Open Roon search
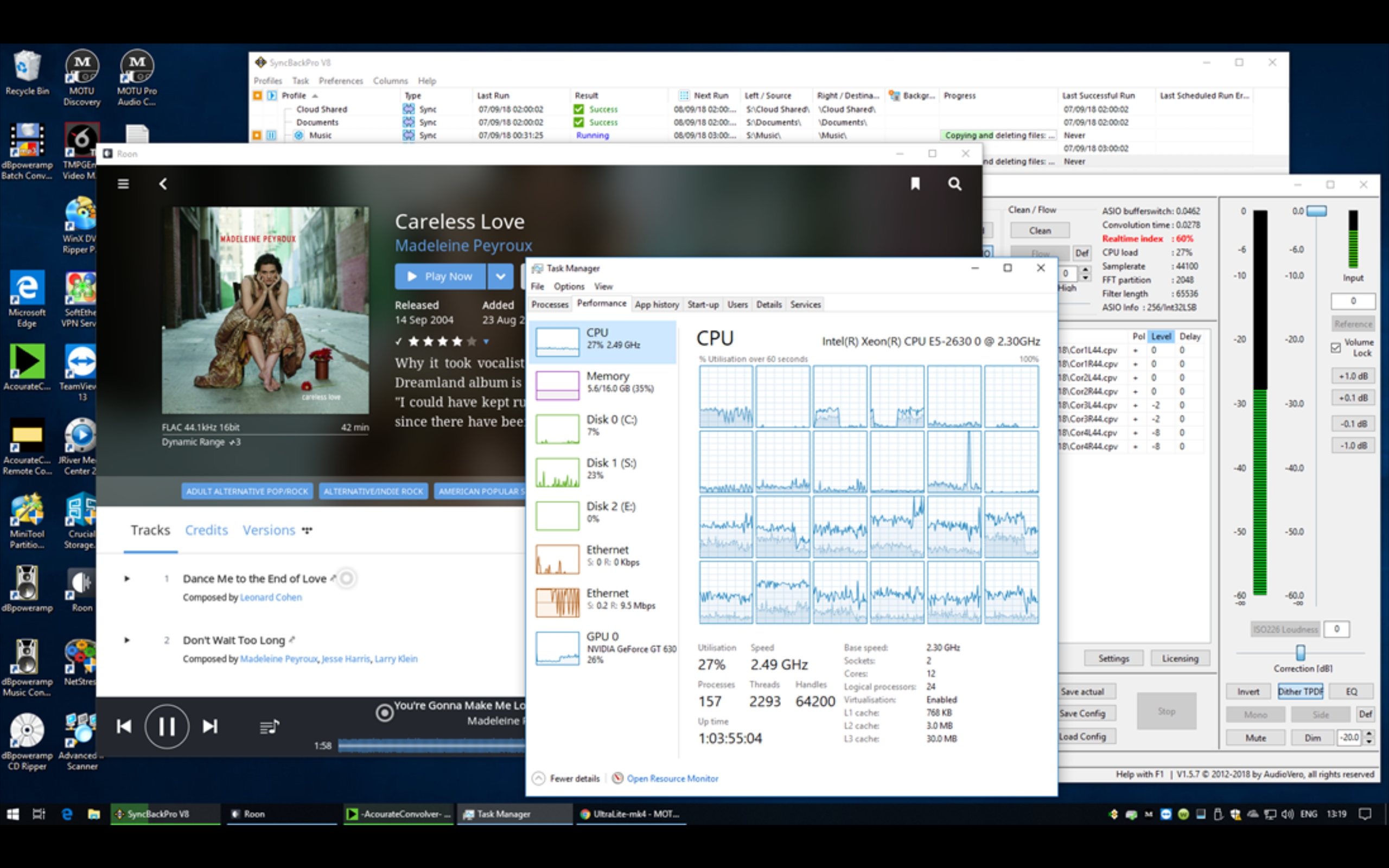The width and height of the screenshot is (1389, 868). (954, 184)
